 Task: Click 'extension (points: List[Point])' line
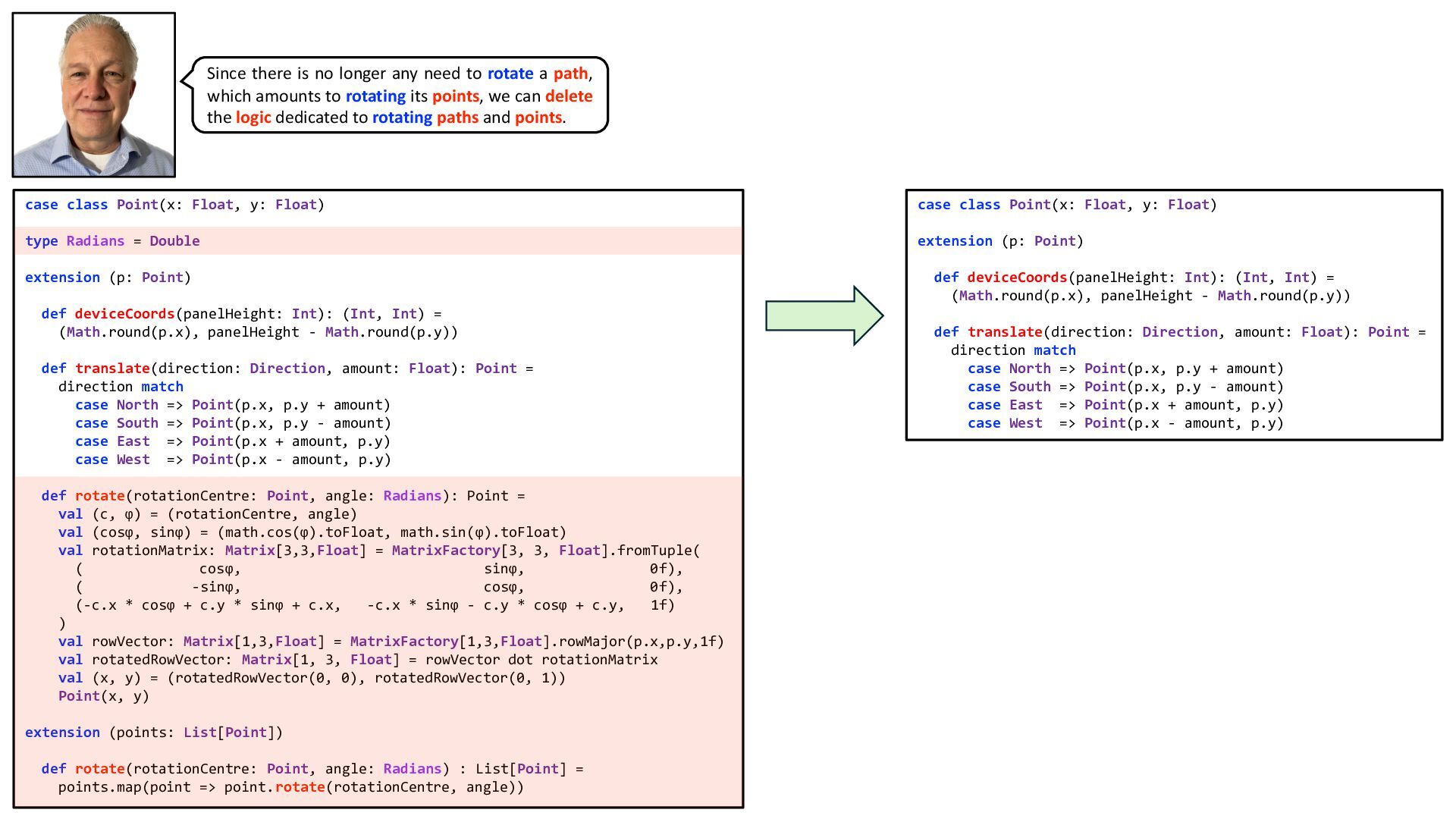[153, 733]
